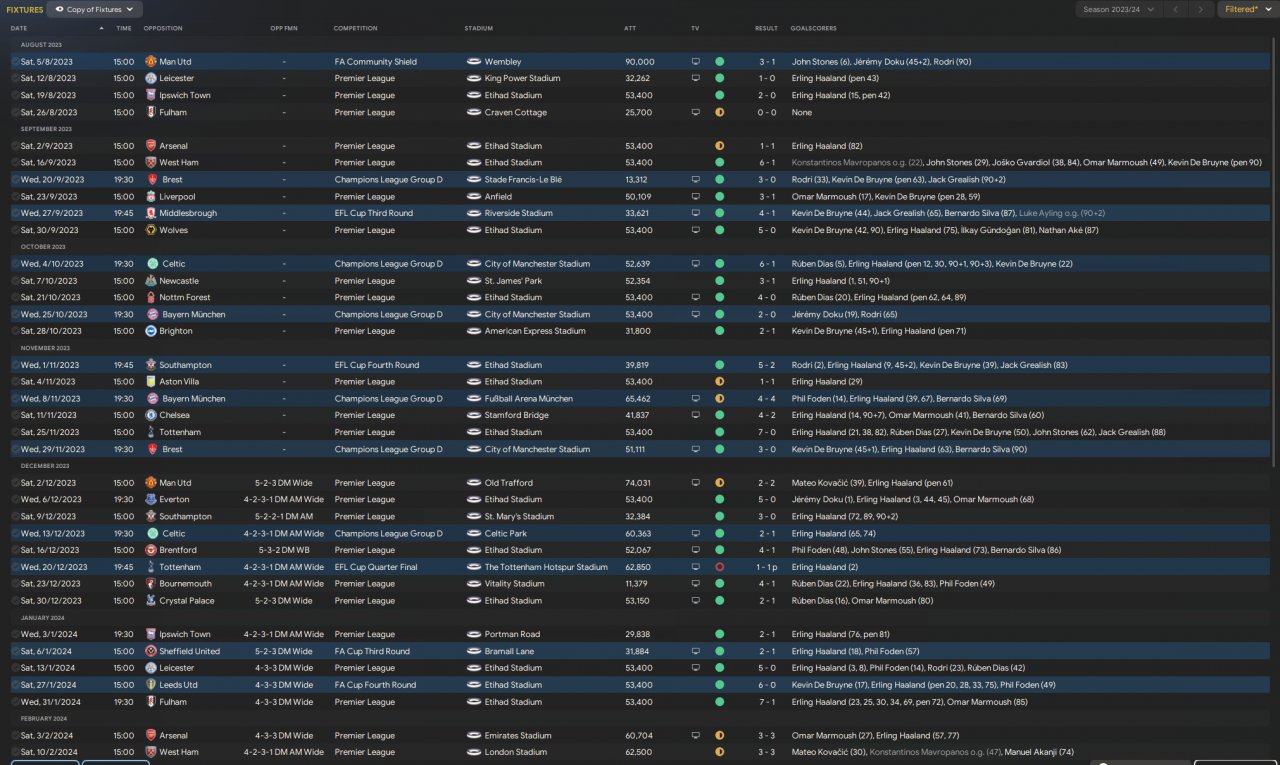Click the Aston Villa club badge
This screenshot has width=1280, height=765.
(151, 382)
